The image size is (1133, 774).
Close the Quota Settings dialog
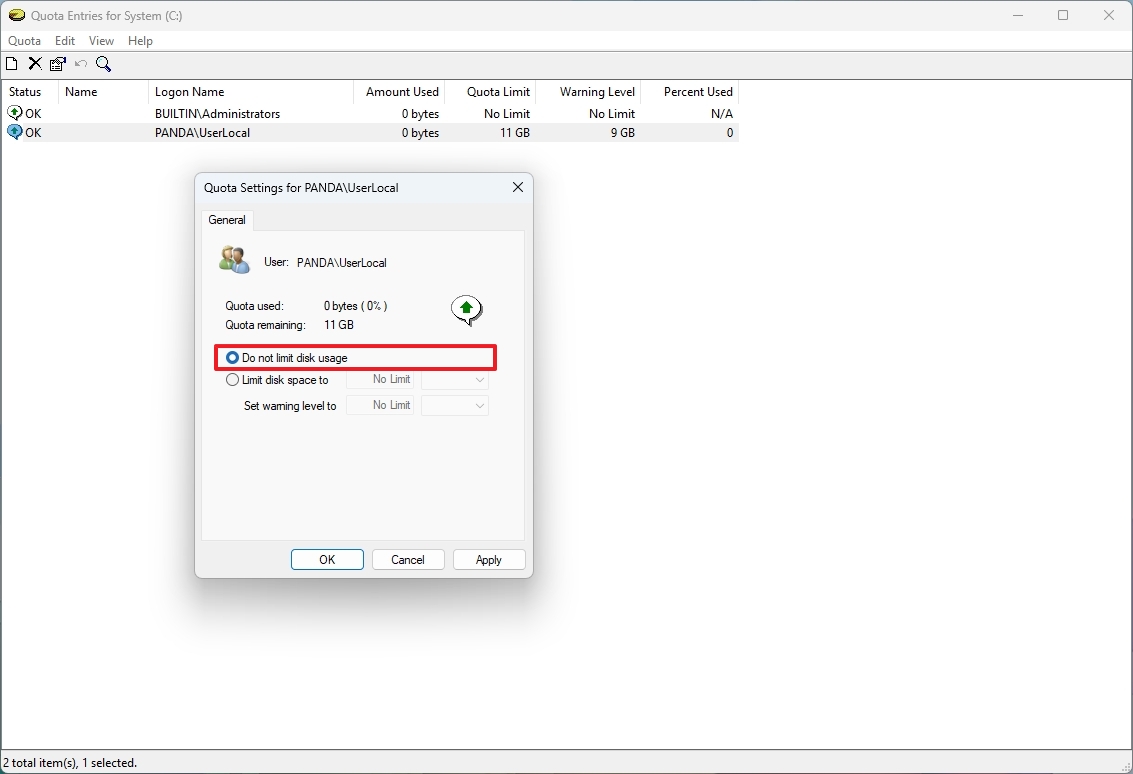[517, 187]
